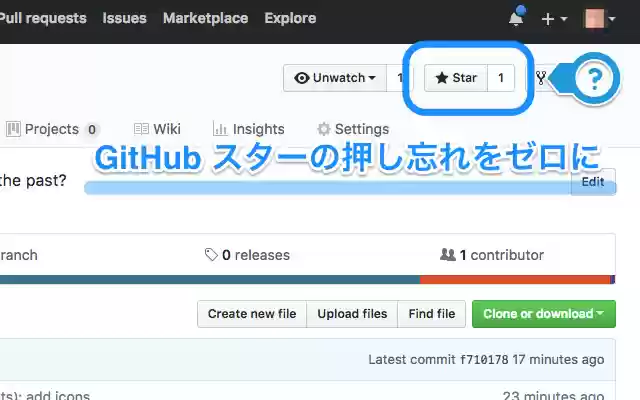Switch to the Projects tab
Image resolution: width=640 pixels, height=400 pixels.
(x=52, y=129)
